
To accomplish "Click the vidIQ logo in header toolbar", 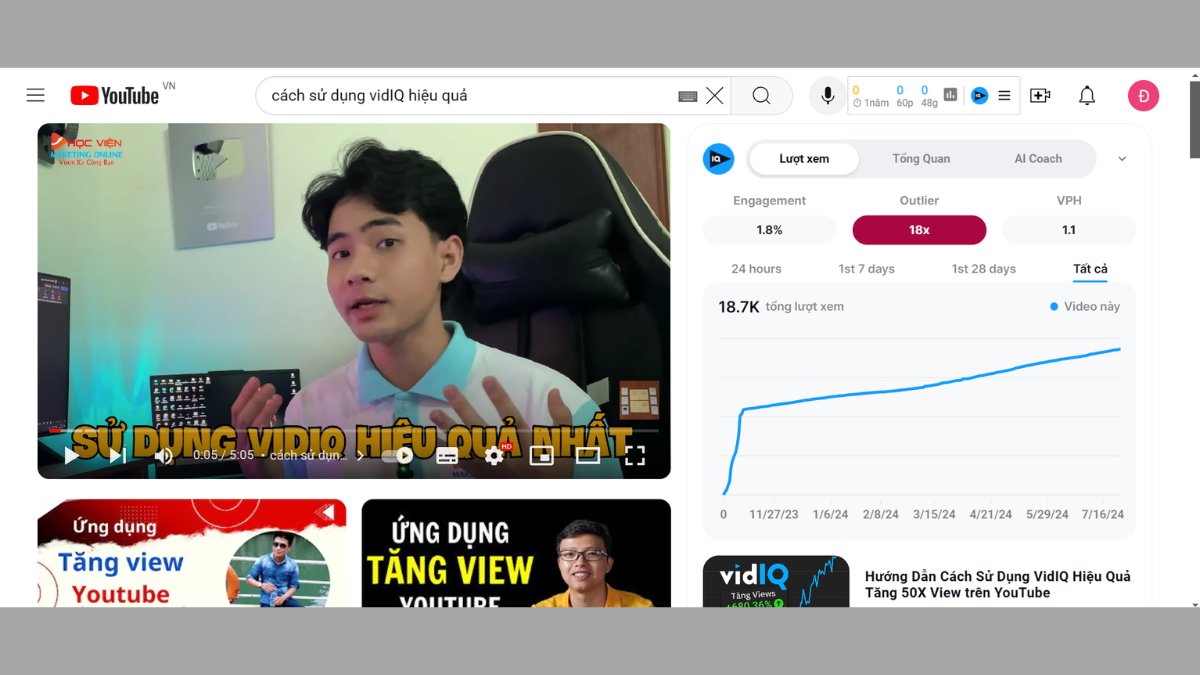I will [x=980, y=96].
